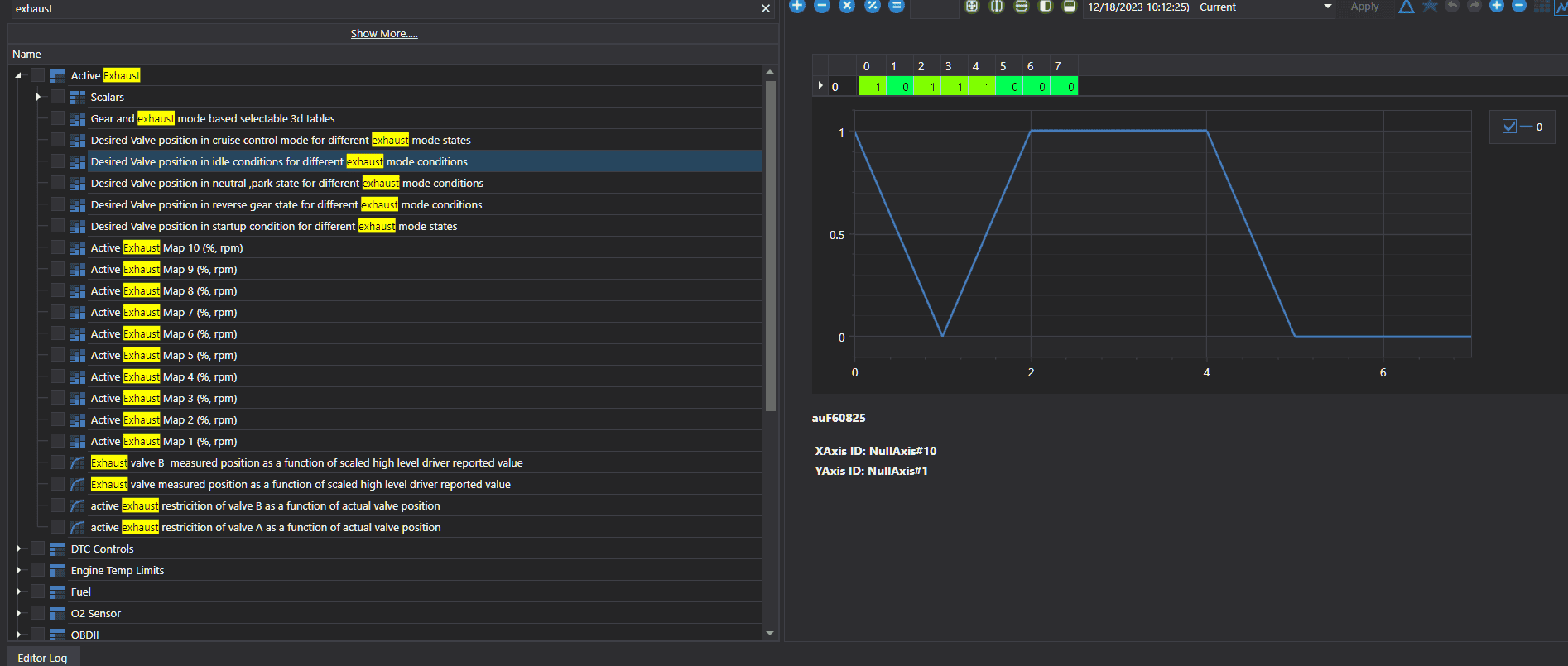
Task: Expand the DTC Controls node
Action: point(18,549)
